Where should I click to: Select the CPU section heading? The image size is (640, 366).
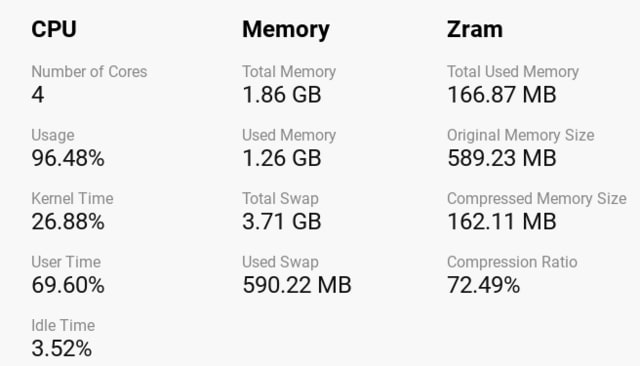(x=54, y=29)
